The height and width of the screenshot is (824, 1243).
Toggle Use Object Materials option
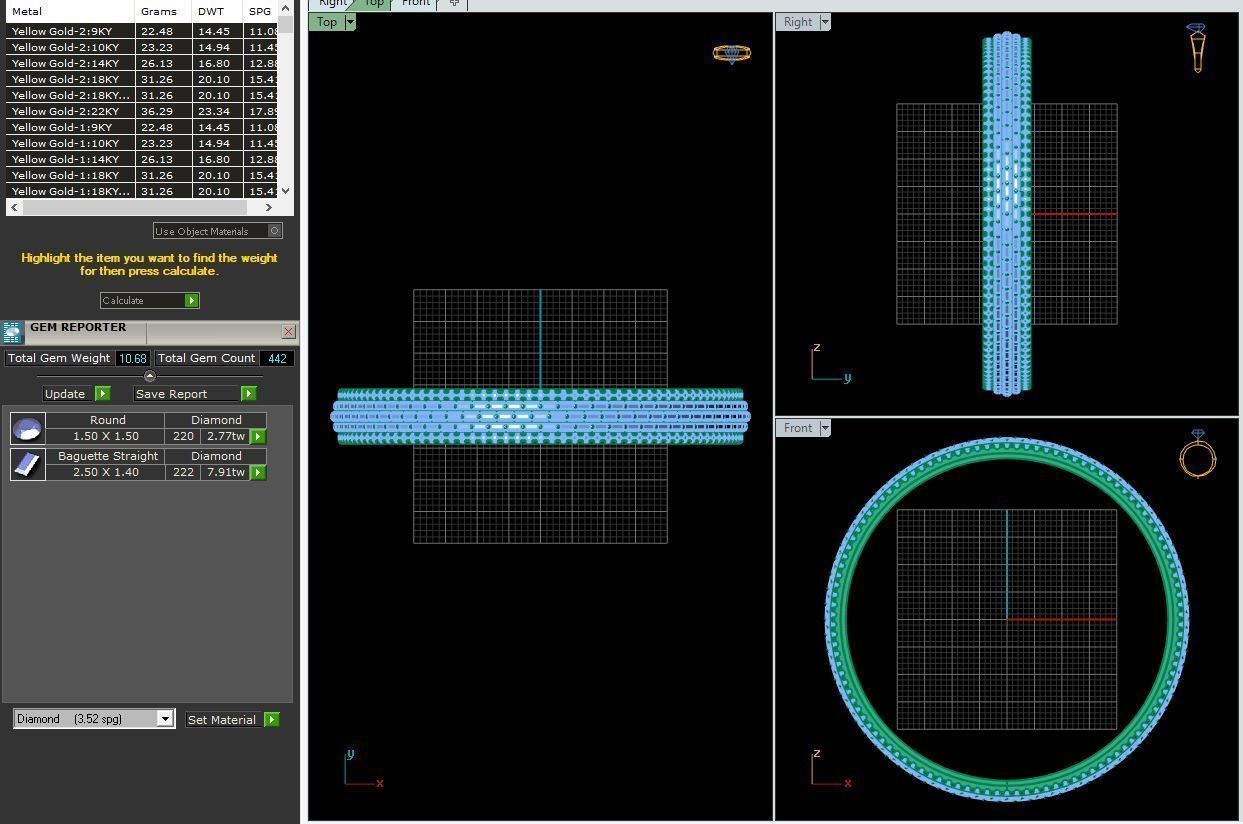[275, 231]
